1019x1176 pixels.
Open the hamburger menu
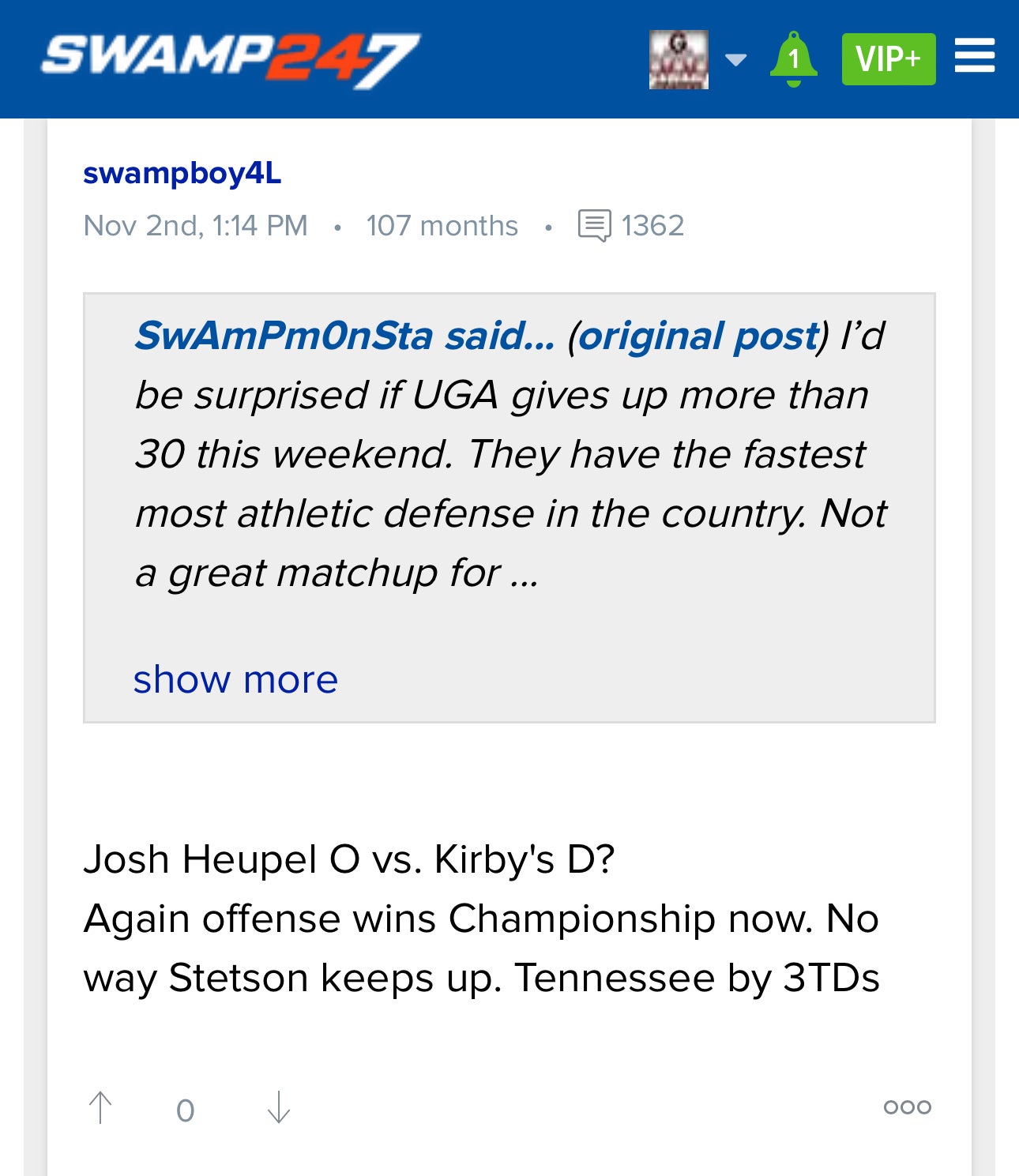(974, 58)
